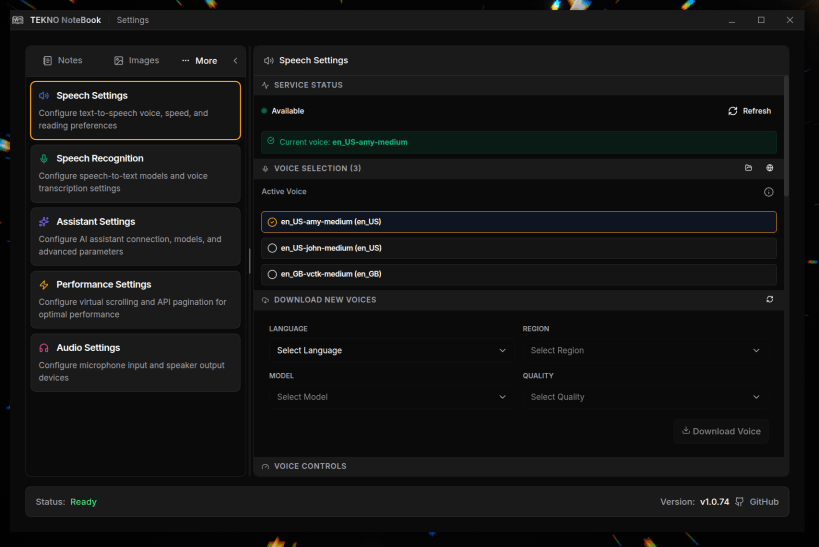Click the Download Voice button
Image resolution: width=819 pixels, height=547 pixels.
click(x=721, y=432)
